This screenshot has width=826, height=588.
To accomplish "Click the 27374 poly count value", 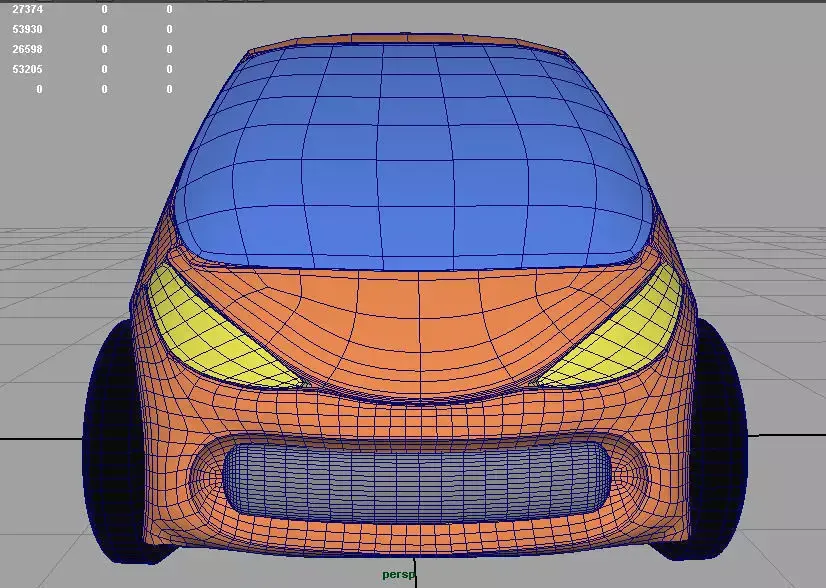I will (x=27, y=9).
